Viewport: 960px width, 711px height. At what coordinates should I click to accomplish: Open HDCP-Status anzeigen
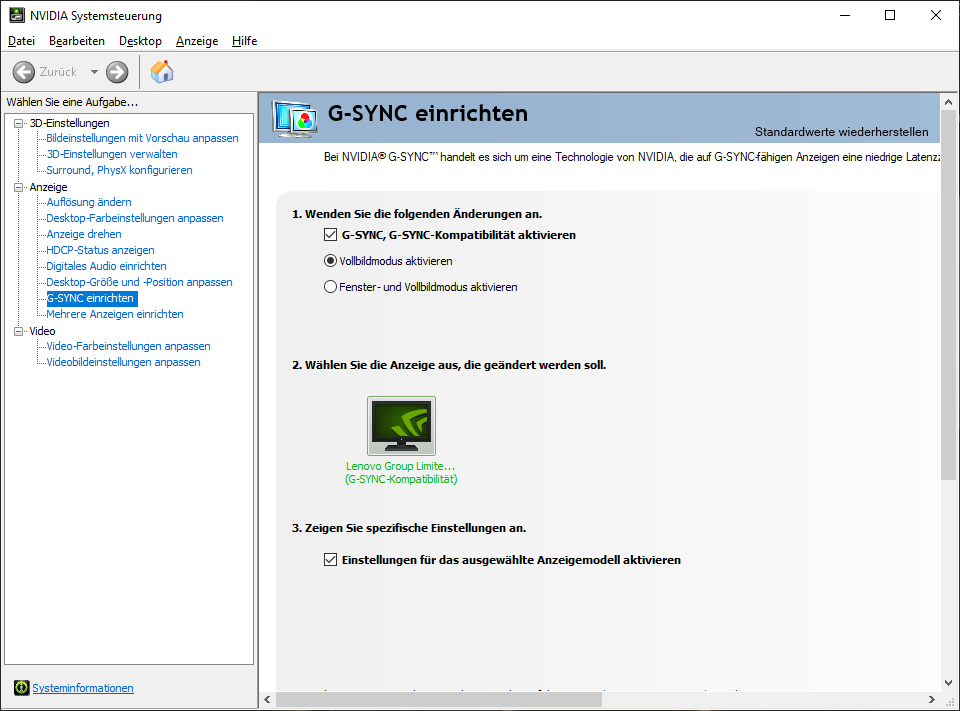(100, 250)
